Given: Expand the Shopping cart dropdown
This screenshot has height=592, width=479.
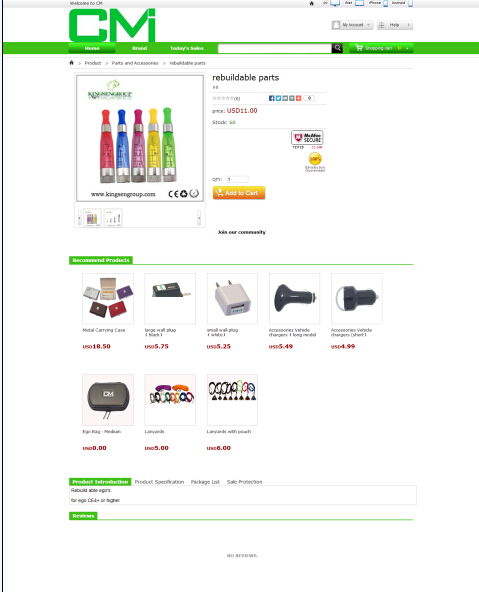Looking at the screenshot, I should click(381, 48).
